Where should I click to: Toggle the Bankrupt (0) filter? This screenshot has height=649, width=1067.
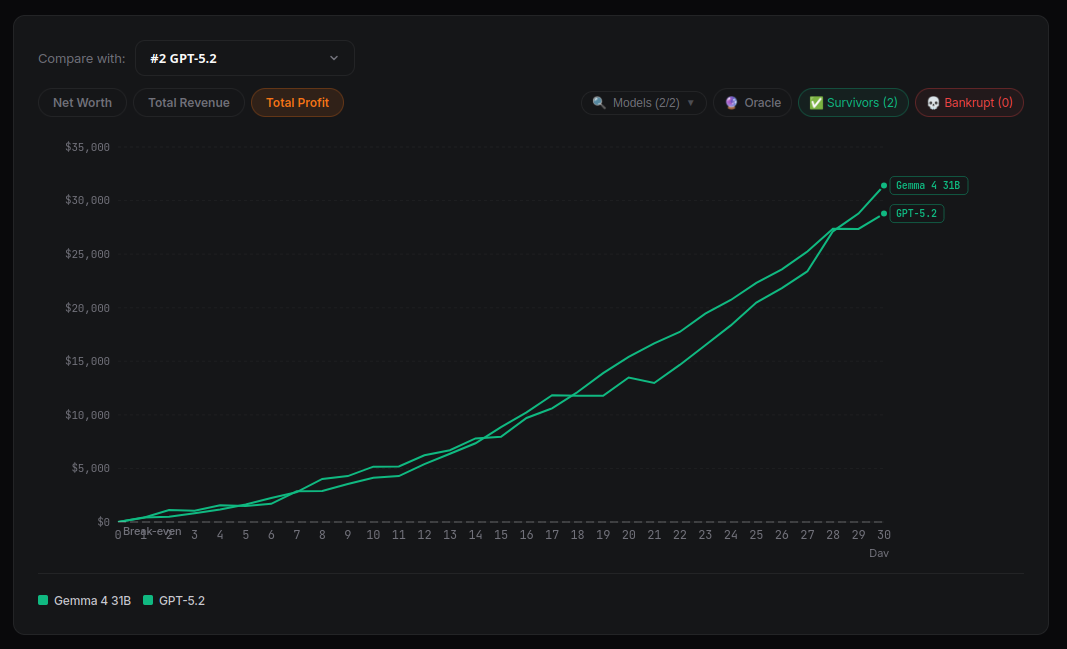[970, 103]
